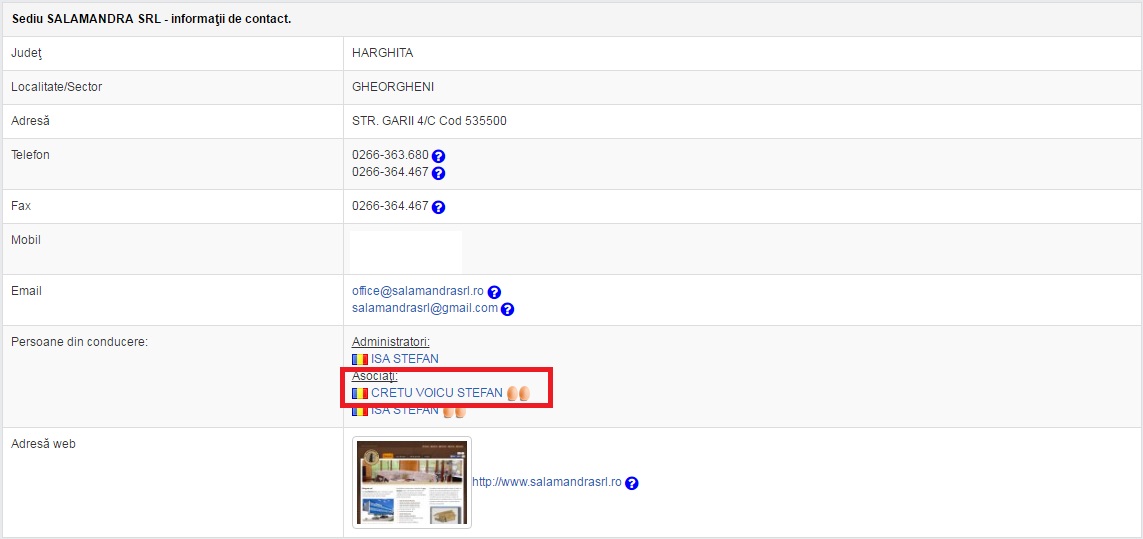
Task: Click the Persoane din conducere label
Action: [79, 341]
